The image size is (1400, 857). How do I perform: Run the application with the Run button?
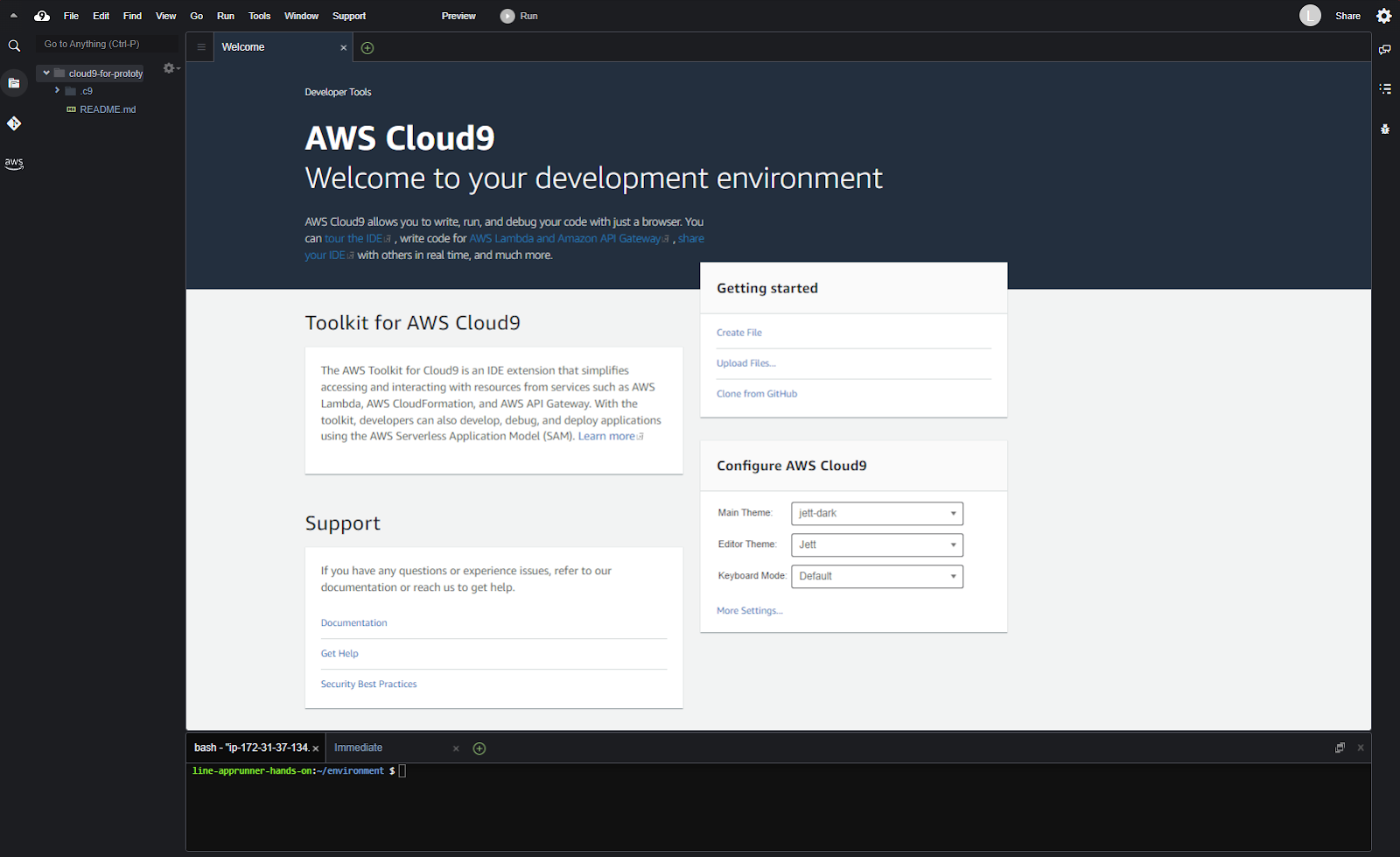pyautogui.click(x=519, y=15)
